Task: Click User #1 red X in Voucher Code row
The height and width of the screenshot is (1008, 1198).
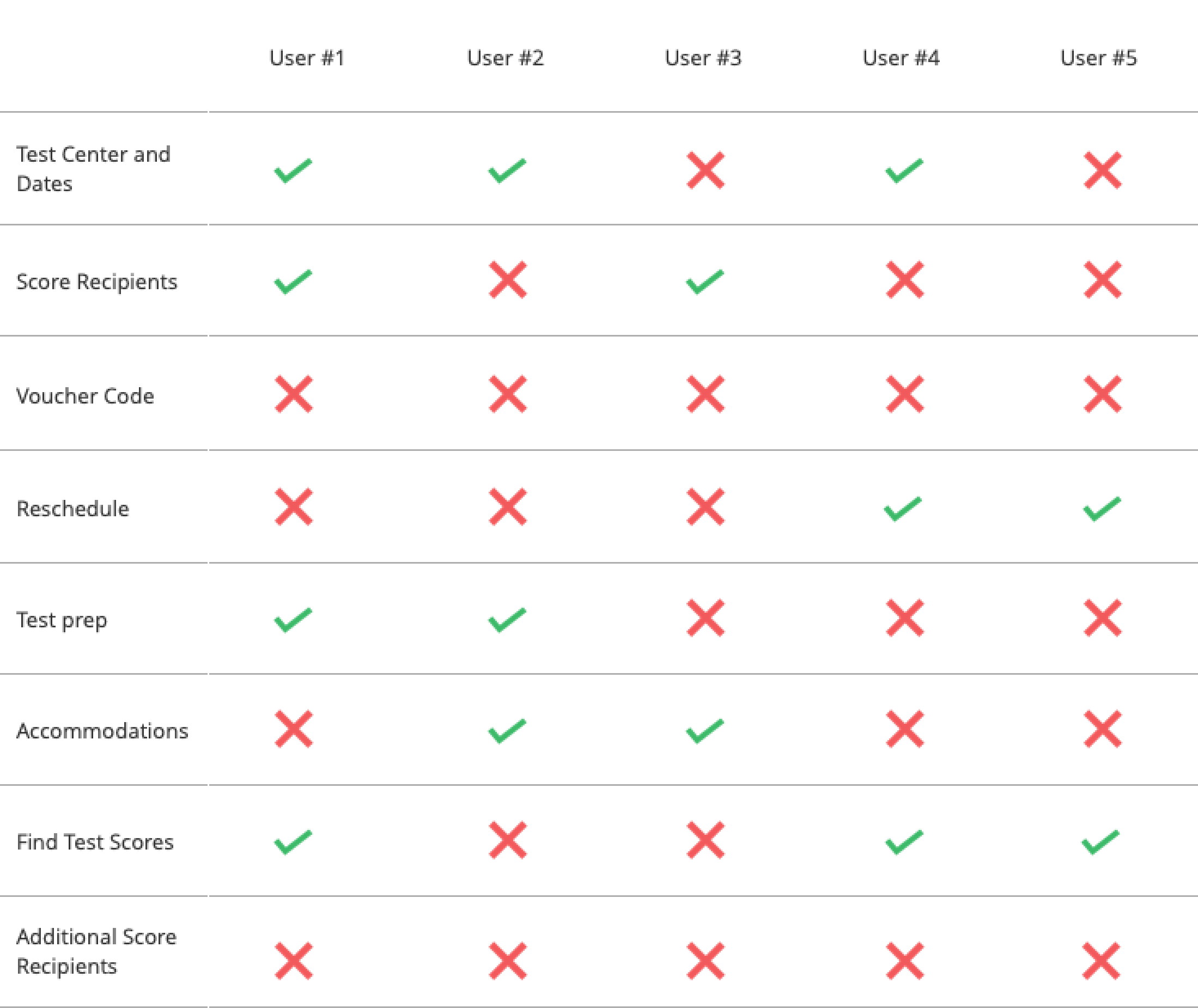Action: click(x=294, y=394)
